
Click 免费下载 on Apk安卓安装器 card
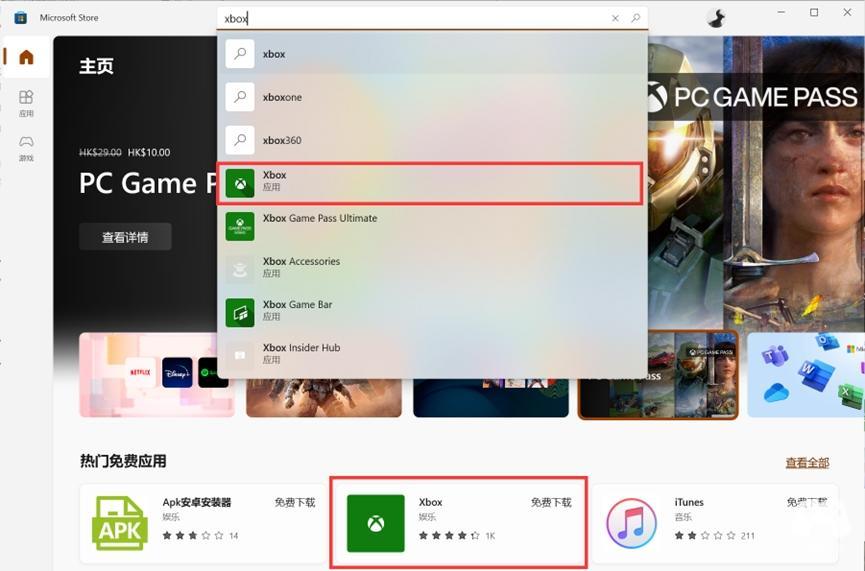pyautogui.click(x=295, y=502)
